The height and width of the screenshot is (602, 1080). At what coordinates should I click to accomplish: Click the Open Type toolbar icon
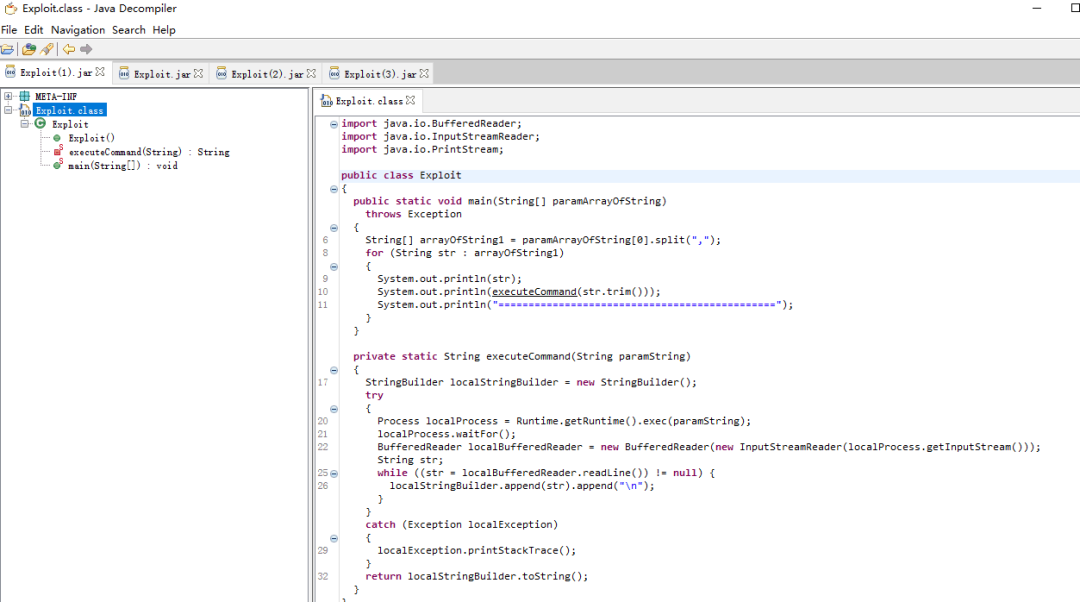coord(29,49)
